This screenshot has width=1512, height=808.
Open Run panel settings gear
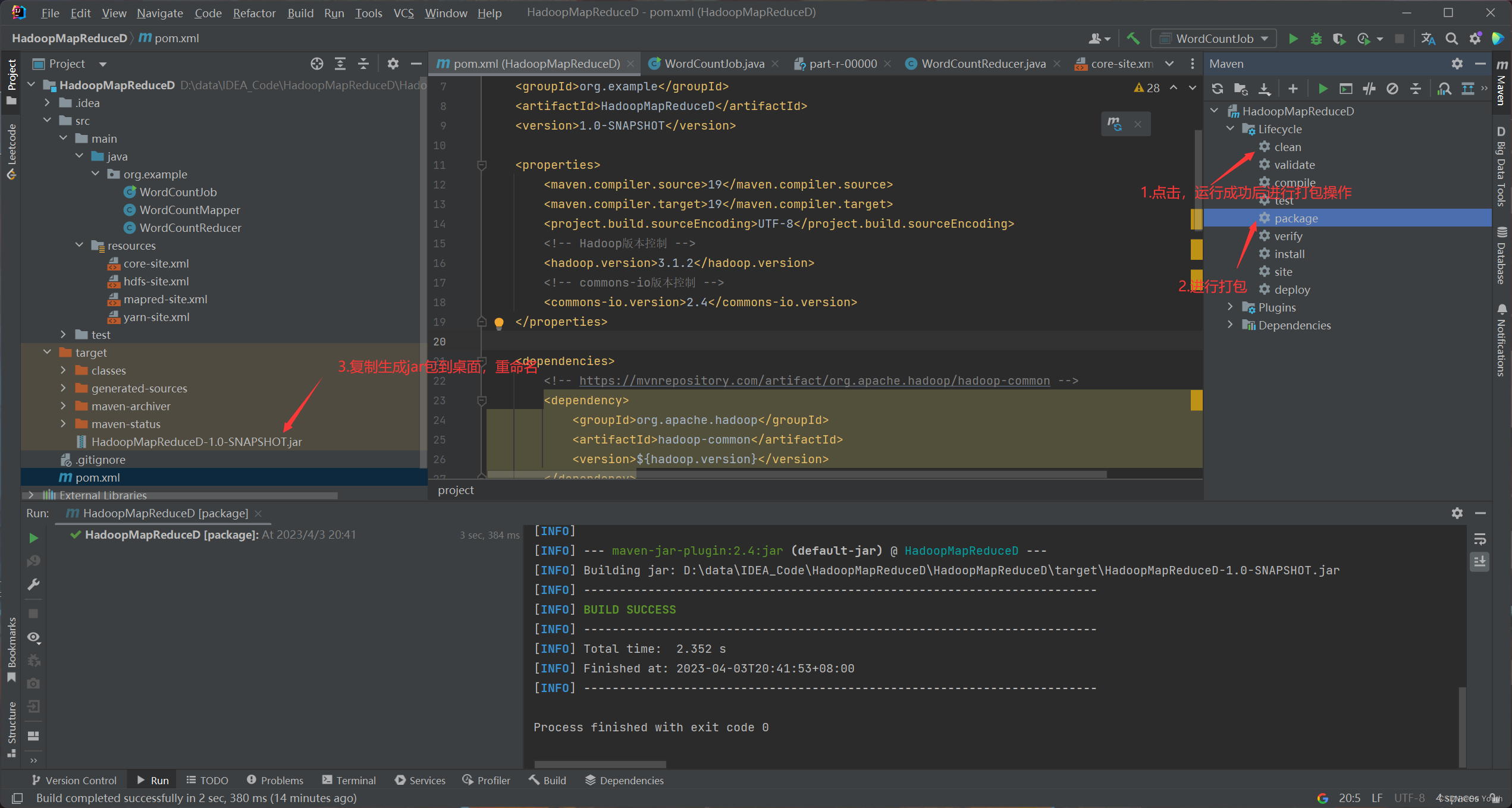click(x=1457, y=513)
